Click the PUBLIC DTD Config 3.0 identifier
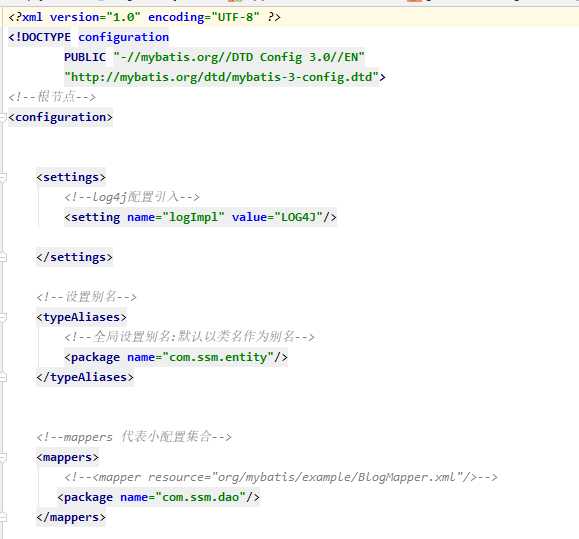The image size is (579, 539). pos(214,57)
